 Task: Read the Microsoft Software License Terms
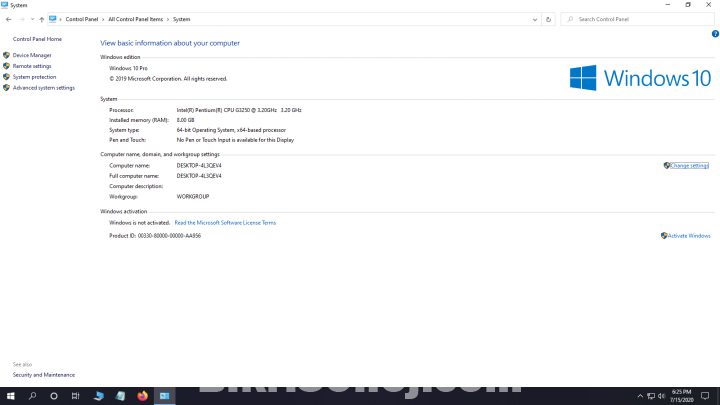click(x=225, y=223)
